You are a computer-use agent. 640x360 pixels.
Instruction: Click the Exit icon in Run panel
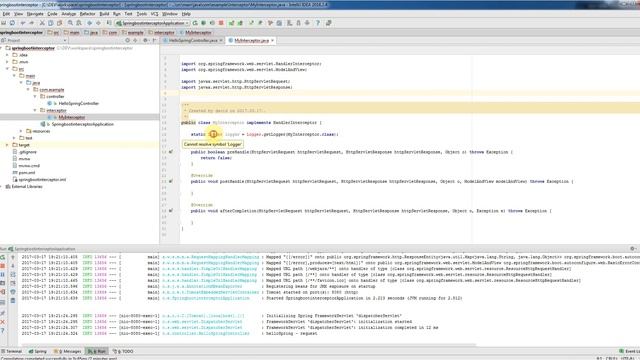(3, 292)
